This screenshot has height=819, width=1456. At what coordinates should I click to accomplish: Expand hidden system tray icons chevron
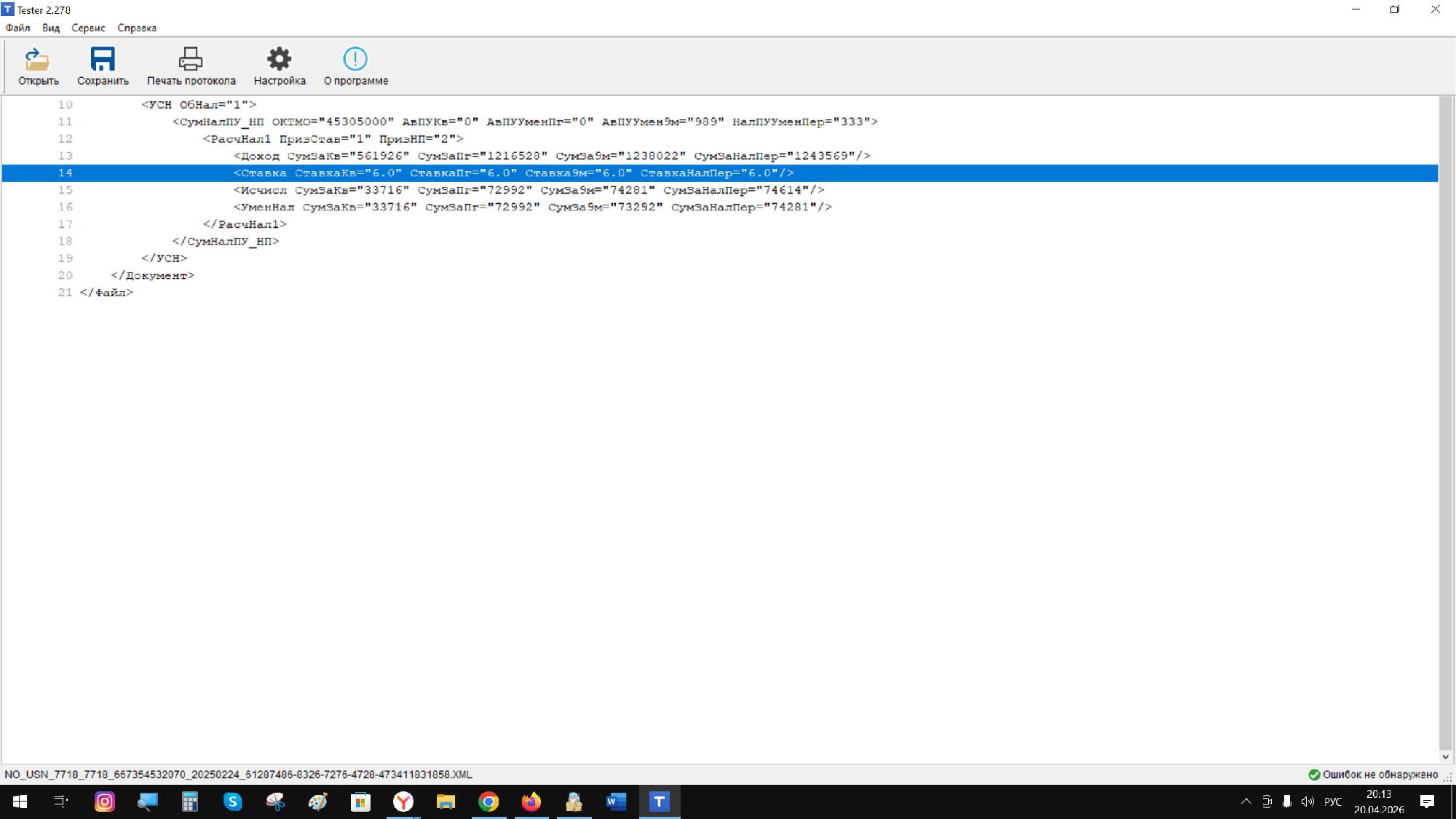point(1246,802)
